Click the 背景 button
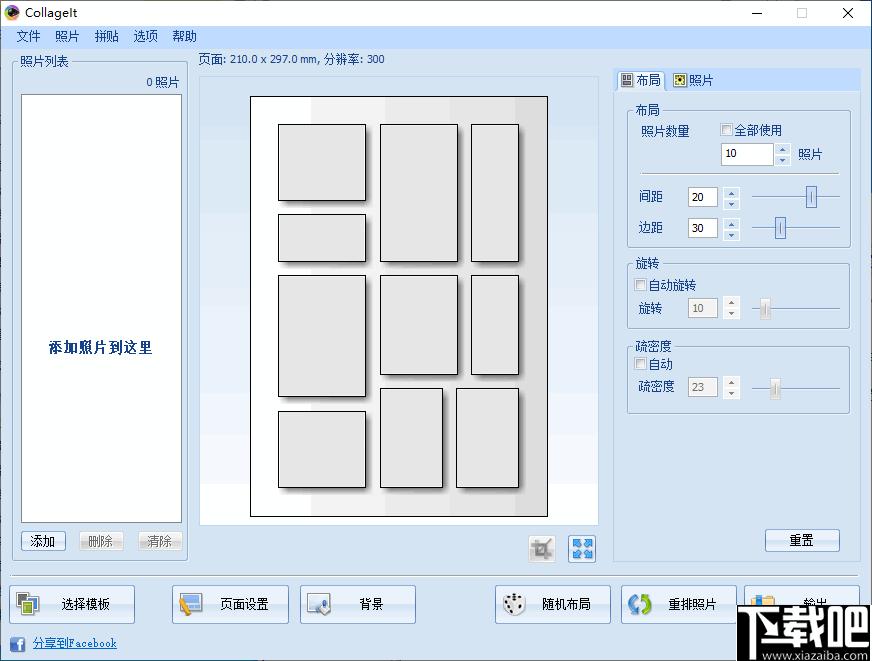The image size is (872, 661). click(358, 604)
